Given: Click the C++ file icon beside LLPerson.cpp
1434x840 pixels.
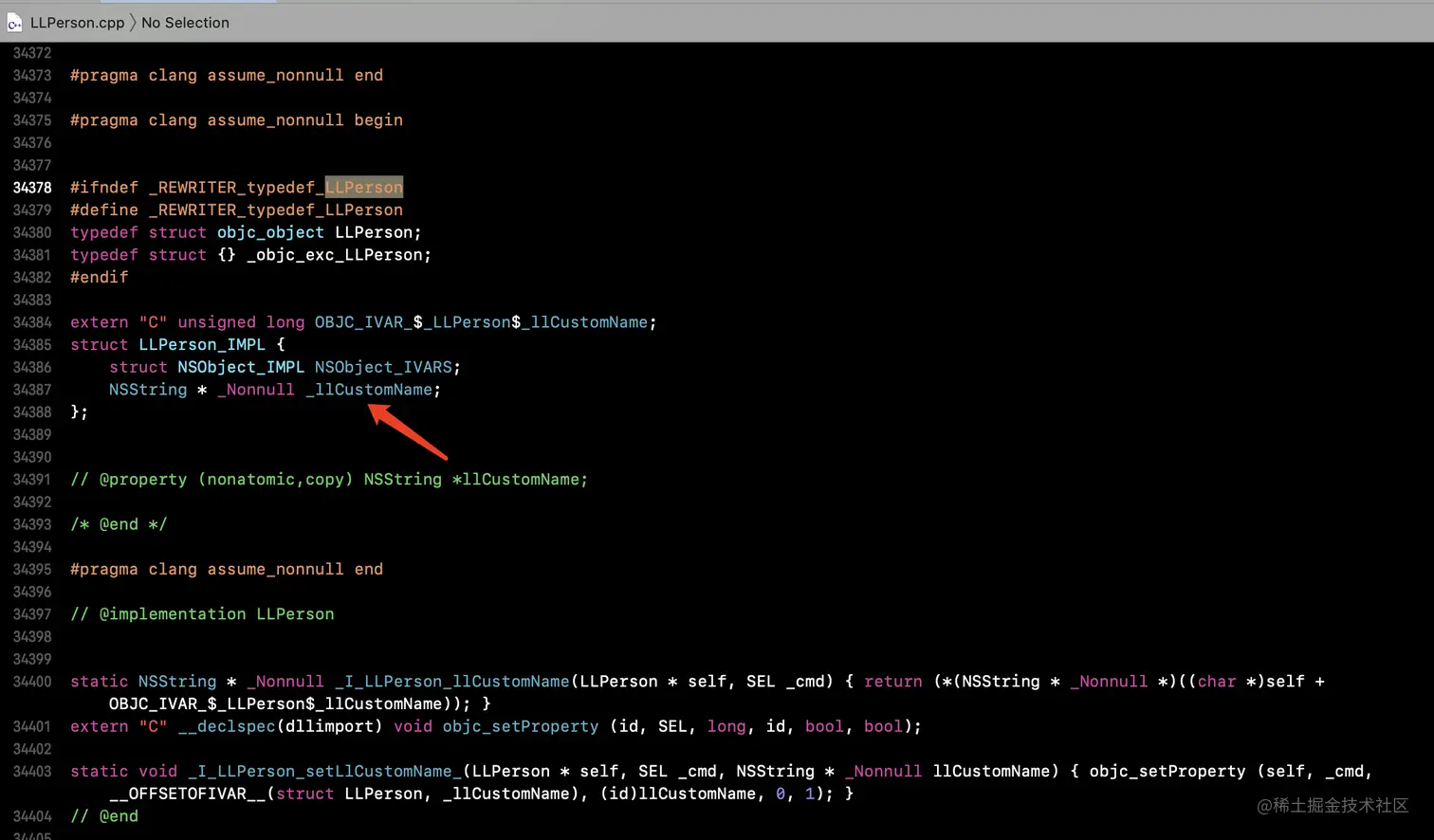Looking at the screenshot, I should [x=14, y=24].
